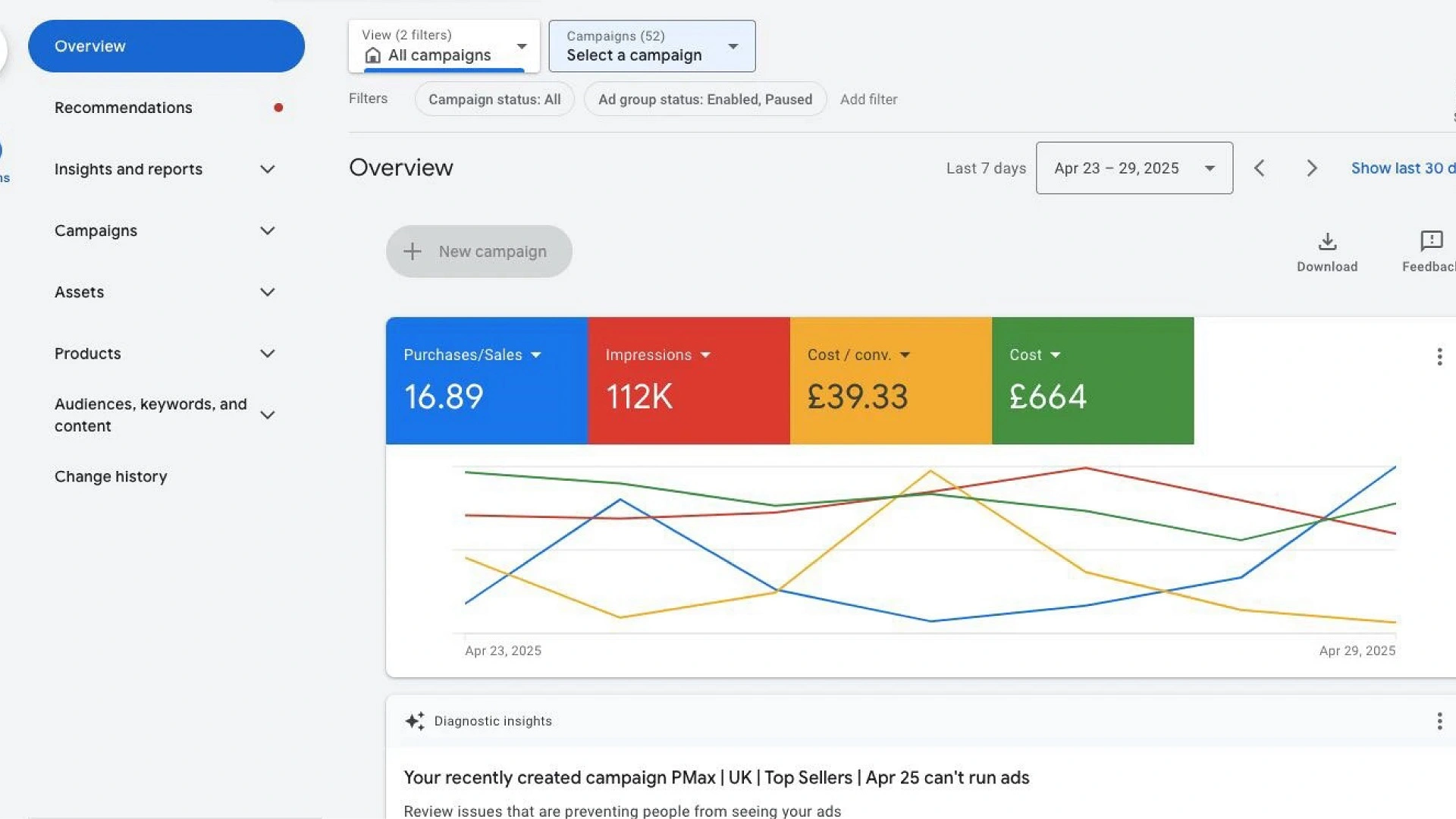Image resolution: width=1456 pixels, height=819 pixels.
Task: Expand the Campaigns sidebar section
Action: 267,231
